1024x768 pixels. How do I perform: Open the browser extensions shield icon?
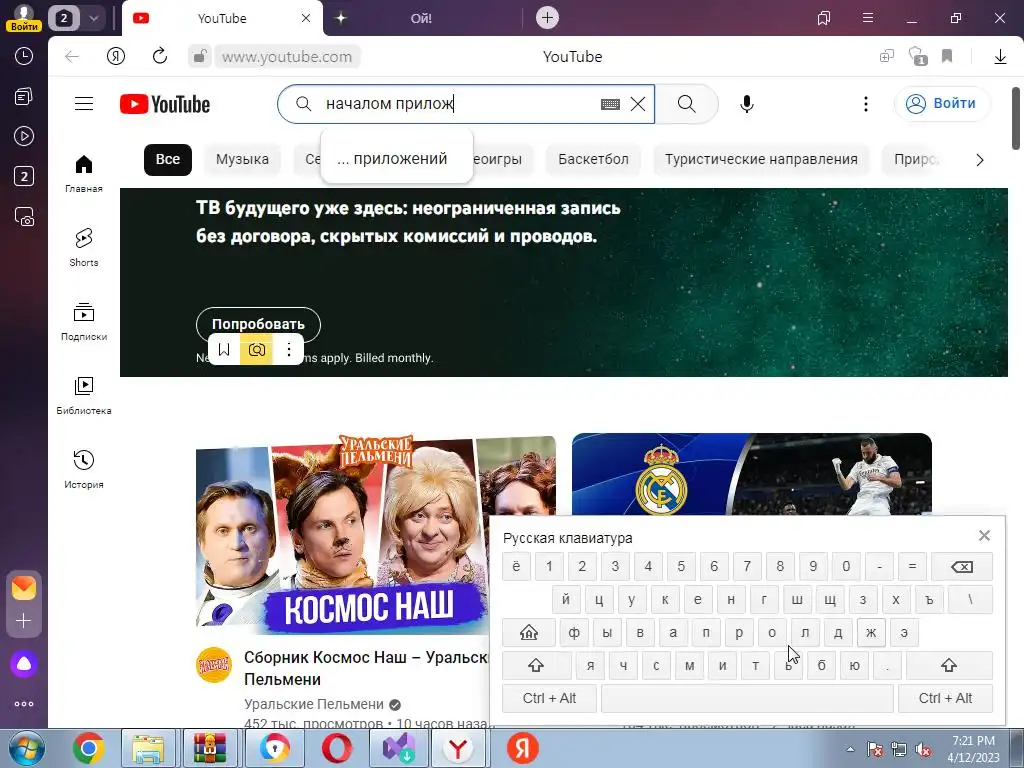pos(918,56)
